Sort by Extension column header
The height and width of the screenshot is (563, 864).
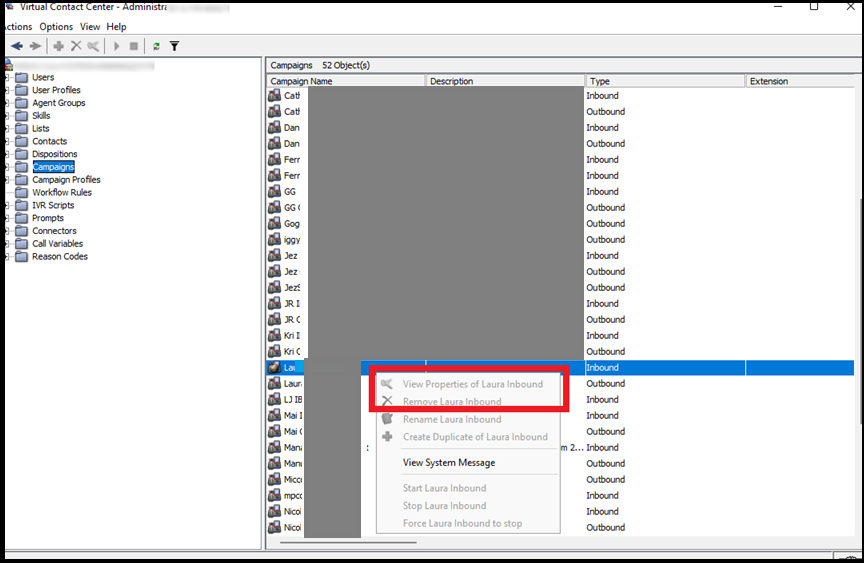click(800, 81)
